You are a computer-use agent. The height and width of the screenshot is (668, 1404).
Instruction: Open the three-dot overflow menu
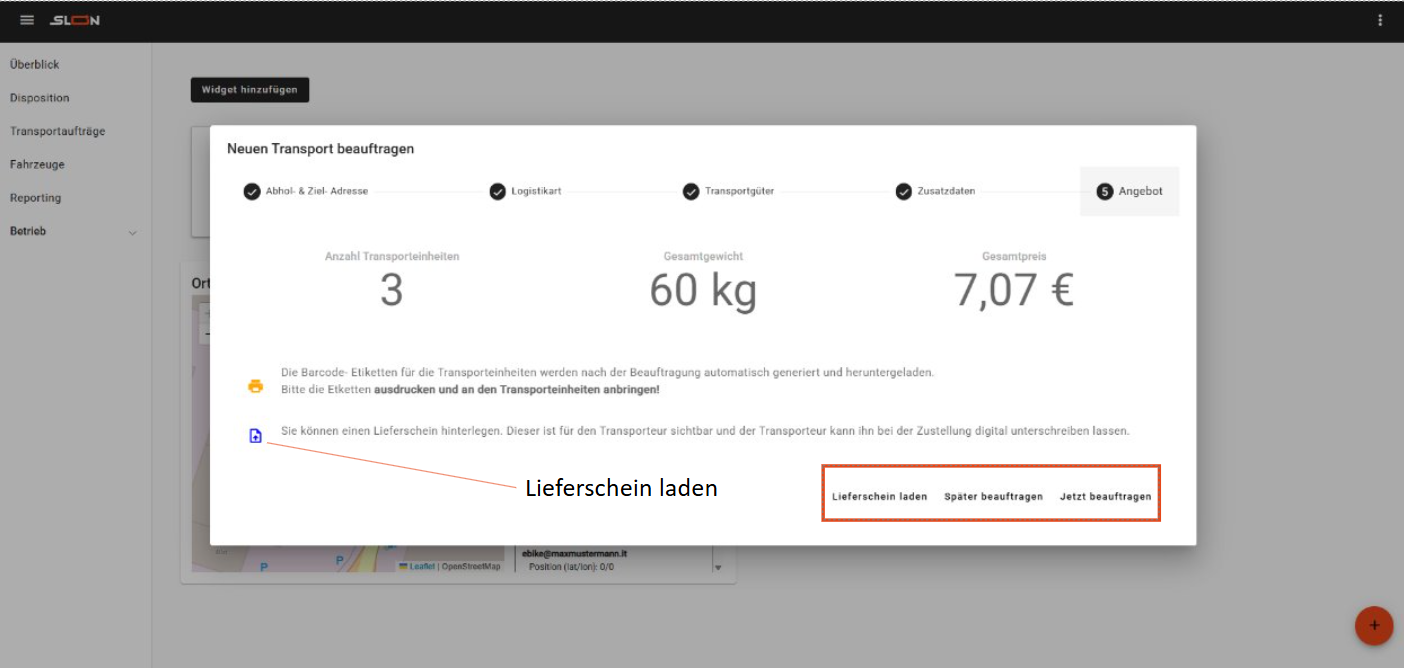pos(1381,21)
